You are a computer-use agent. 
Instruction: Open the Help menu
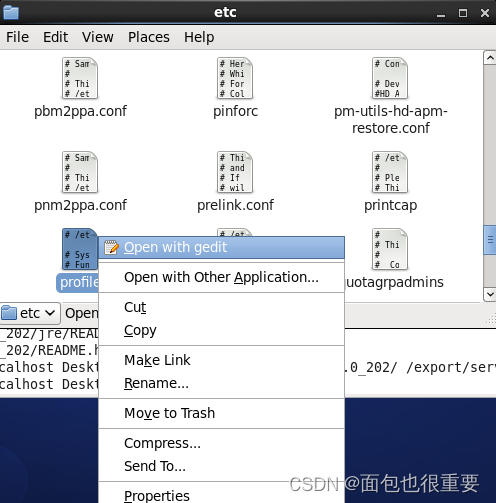point(199,37)
